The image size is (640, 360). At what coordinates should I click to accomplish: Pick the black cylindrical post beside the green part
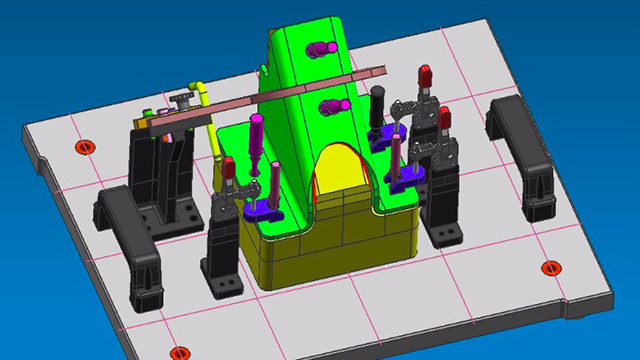[x=377, y=107]
